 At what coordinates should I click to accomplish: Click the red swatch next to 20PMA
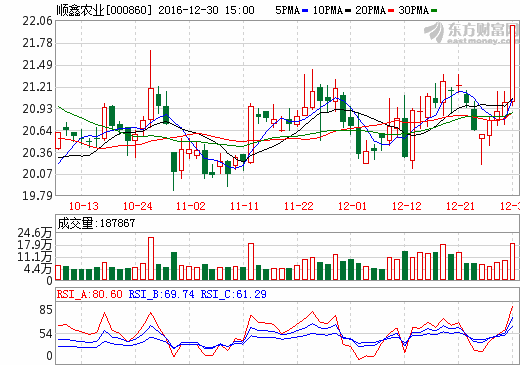point(391,11)
